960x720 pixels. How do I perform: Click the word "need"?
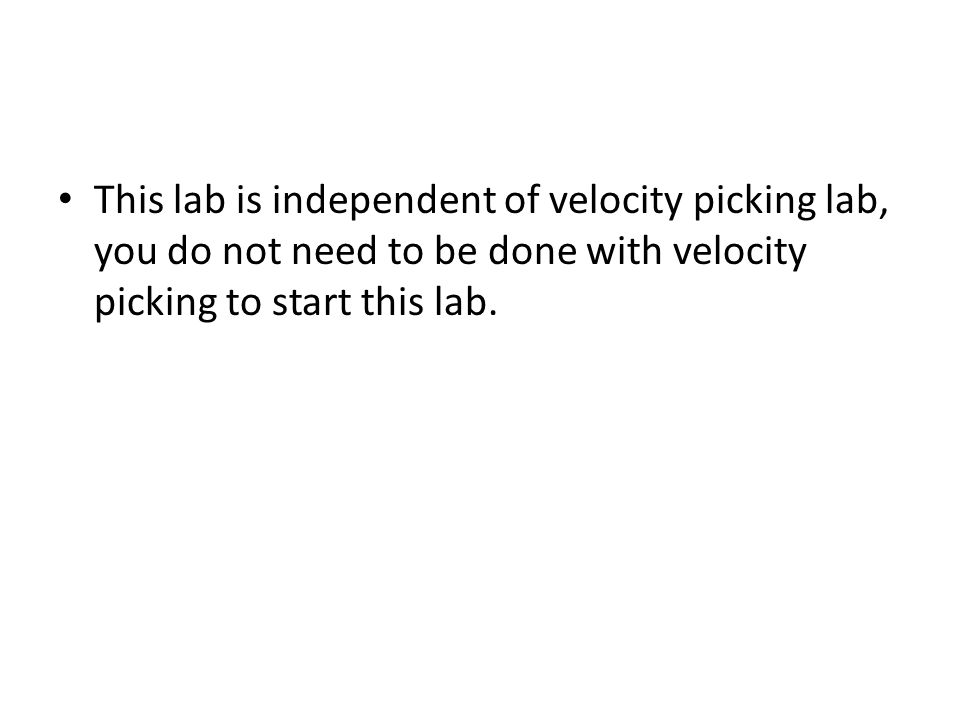[334, 251]
